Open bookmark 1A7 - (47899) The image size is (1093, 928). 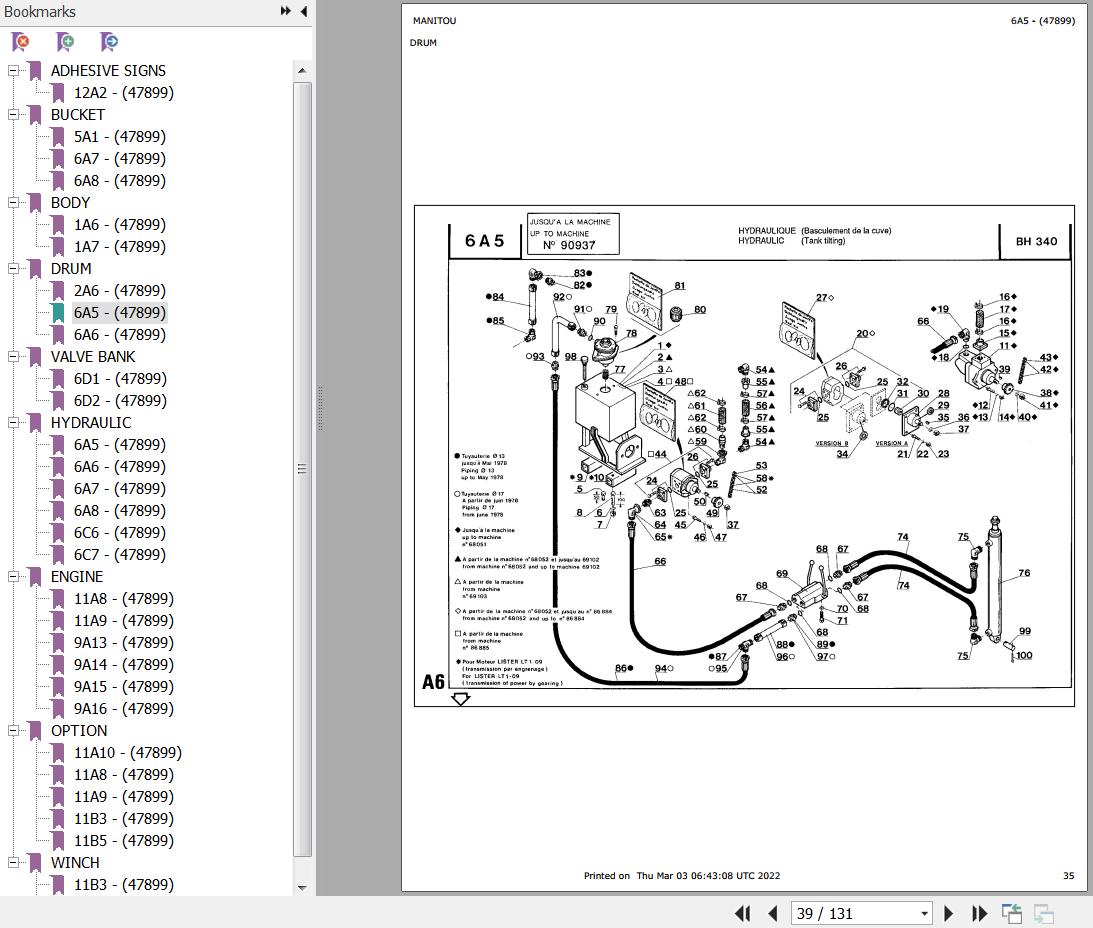pyautogui.click(x=120, y=247)
